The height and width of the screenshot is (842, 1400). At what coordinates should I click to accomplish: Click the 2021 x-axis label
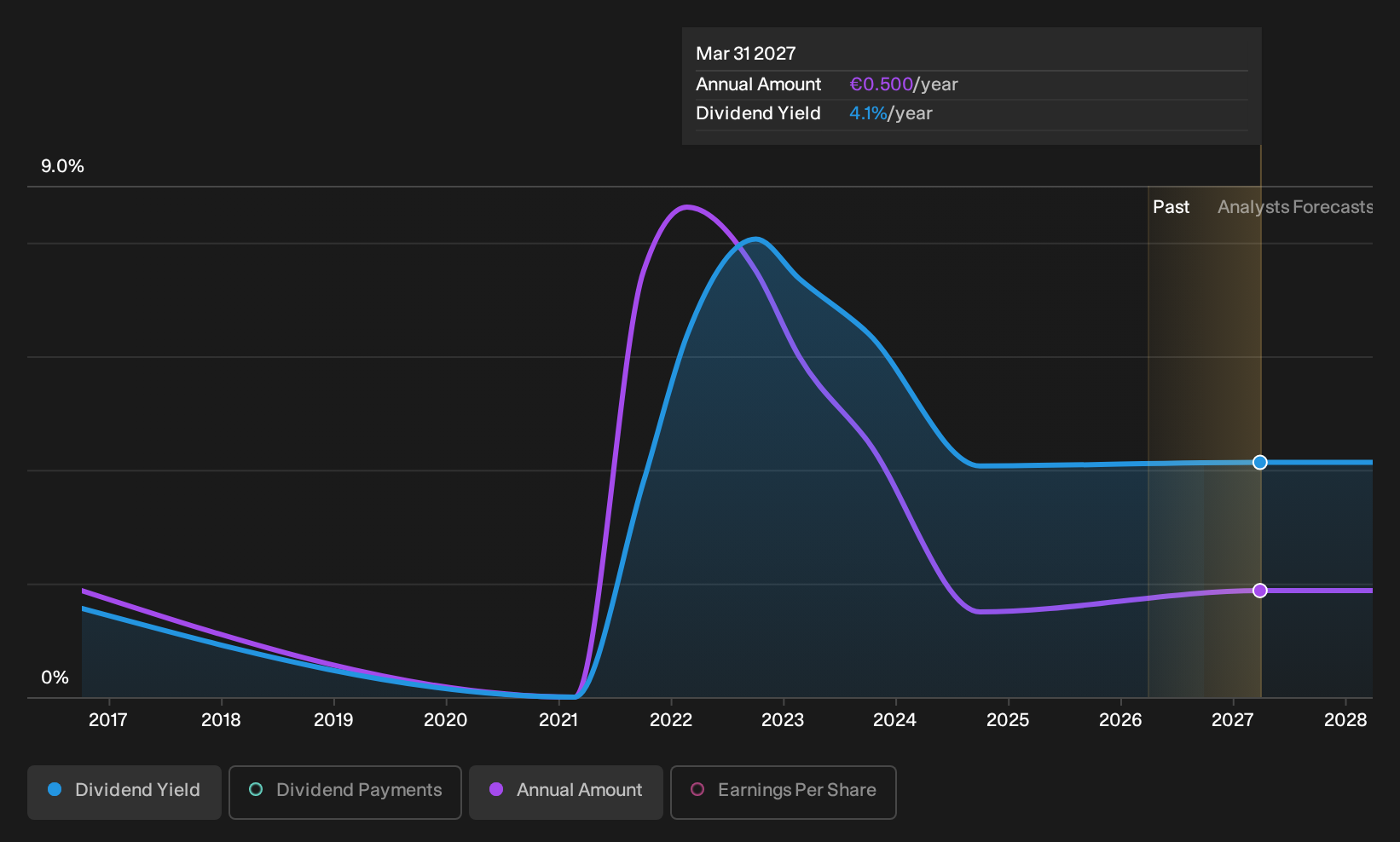tap(558, 720)
